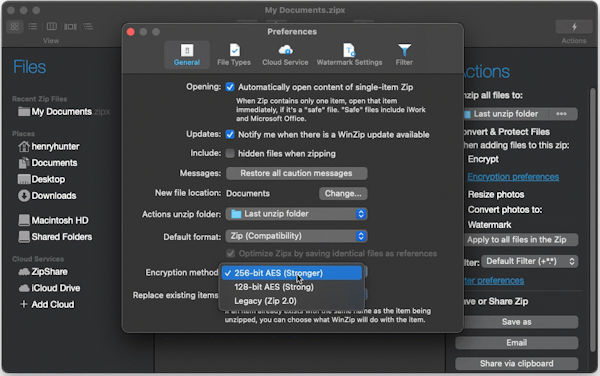Open the Desktop place in sidebar
This screenshot has height=376, width=600.
(41, 179)
